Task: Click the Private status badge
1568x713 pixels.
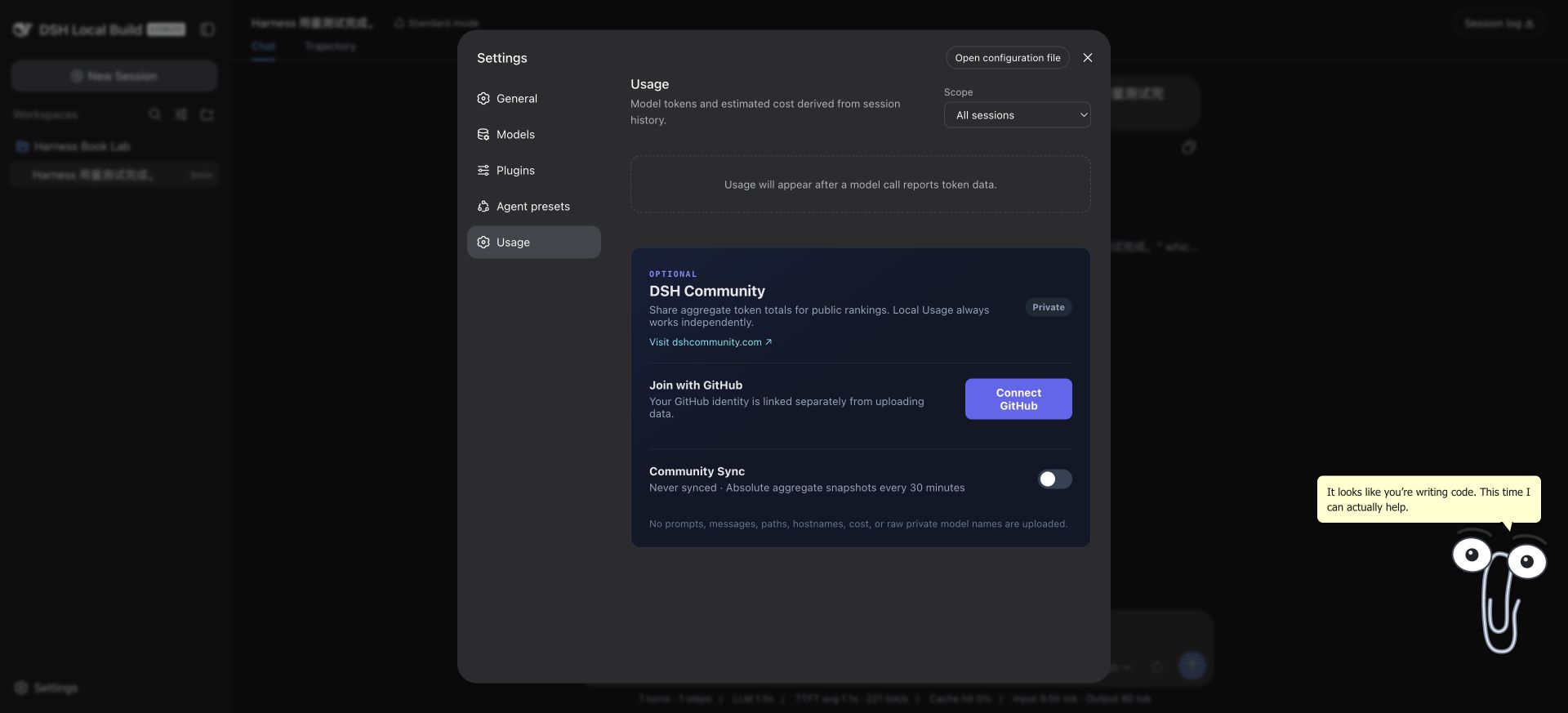Action: (1049, 308)
